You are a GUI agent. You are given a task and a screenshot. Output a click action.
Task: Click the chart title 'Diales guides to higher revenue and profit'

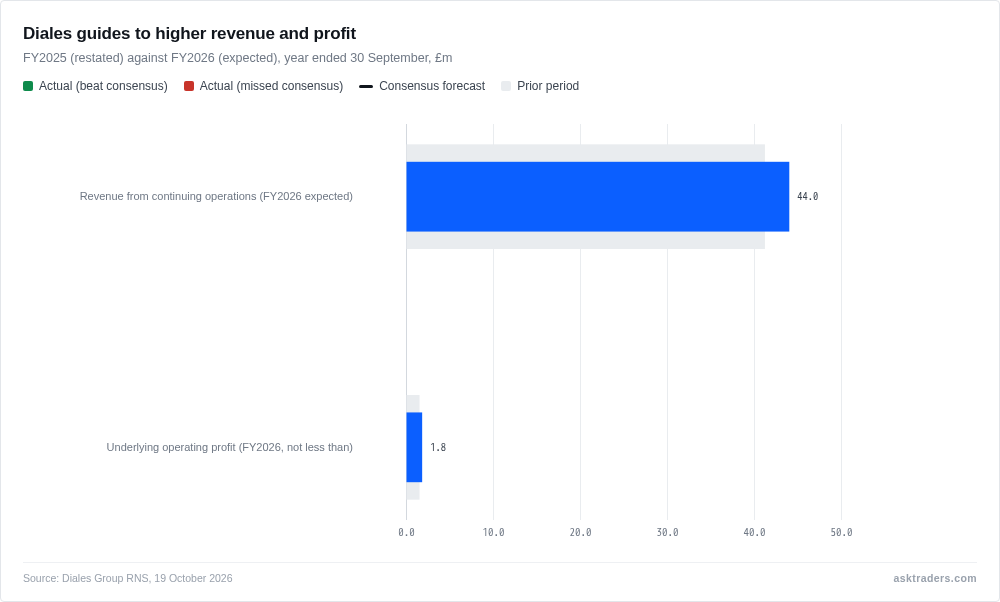pos(189,33)
